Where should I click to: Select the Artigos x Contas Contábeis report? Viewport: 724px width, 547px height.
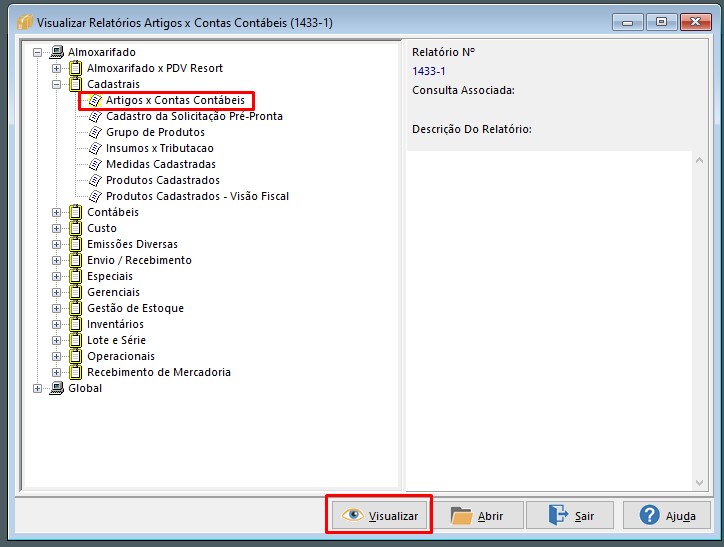point(175,100)
